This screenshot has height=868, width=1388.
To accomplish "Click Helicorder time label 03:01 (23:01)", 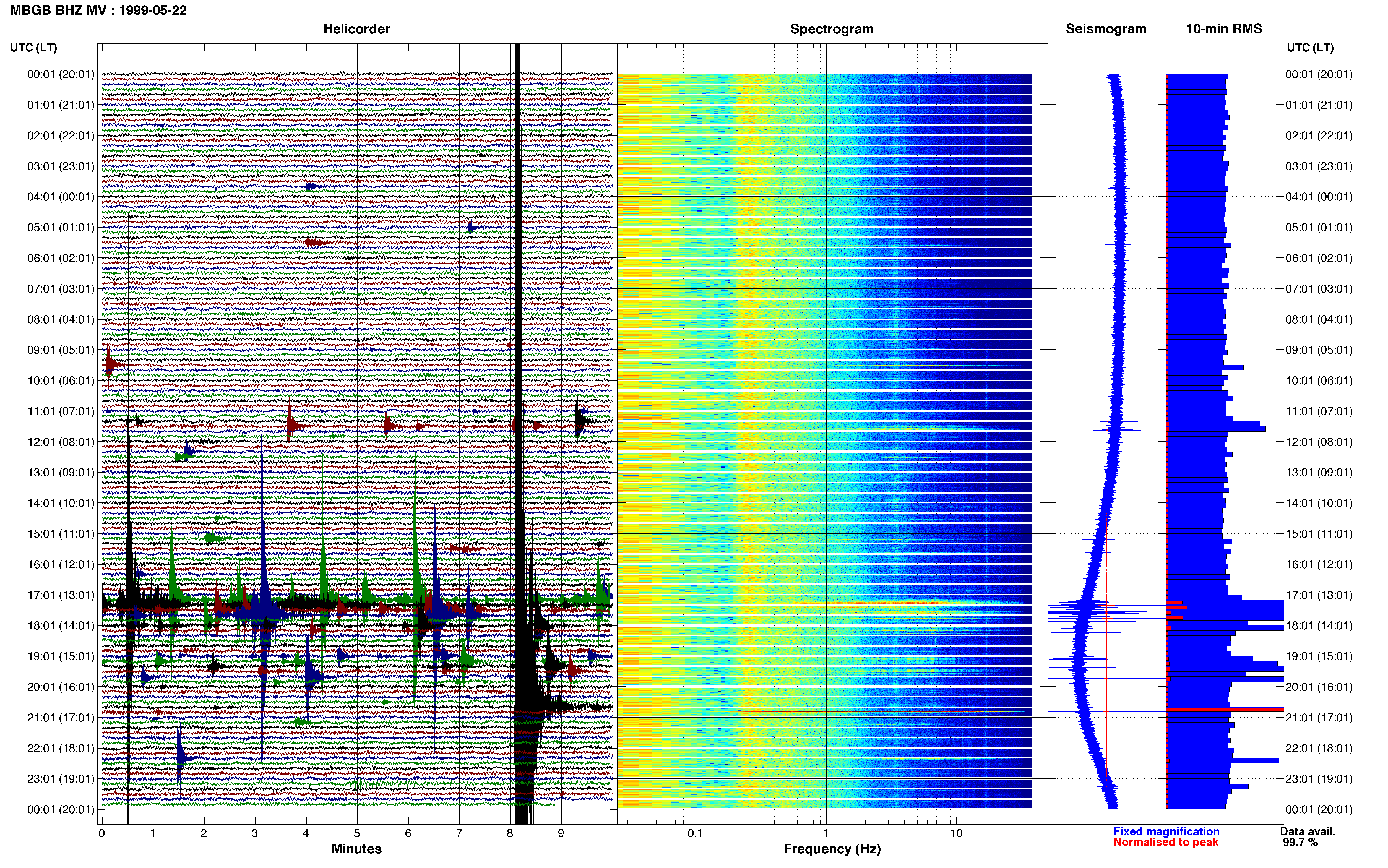I will point(61,166).
